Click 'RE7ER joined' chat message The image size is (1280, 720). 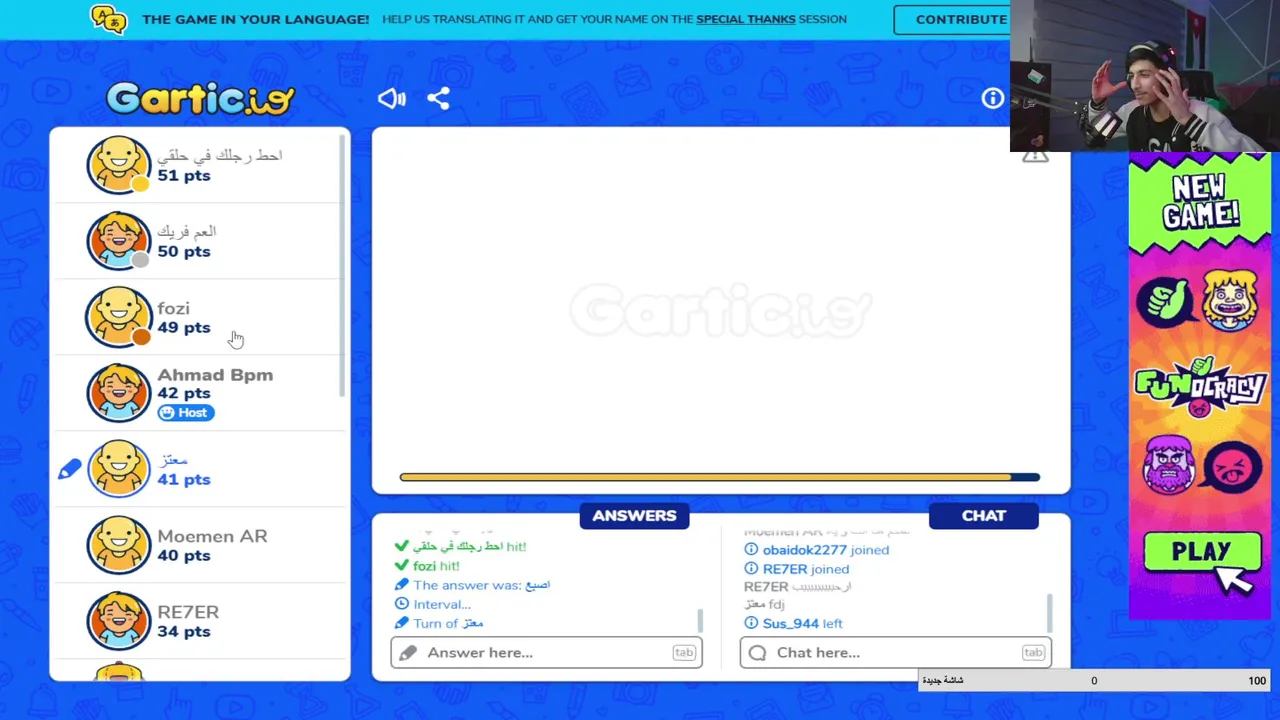(806, 569)
